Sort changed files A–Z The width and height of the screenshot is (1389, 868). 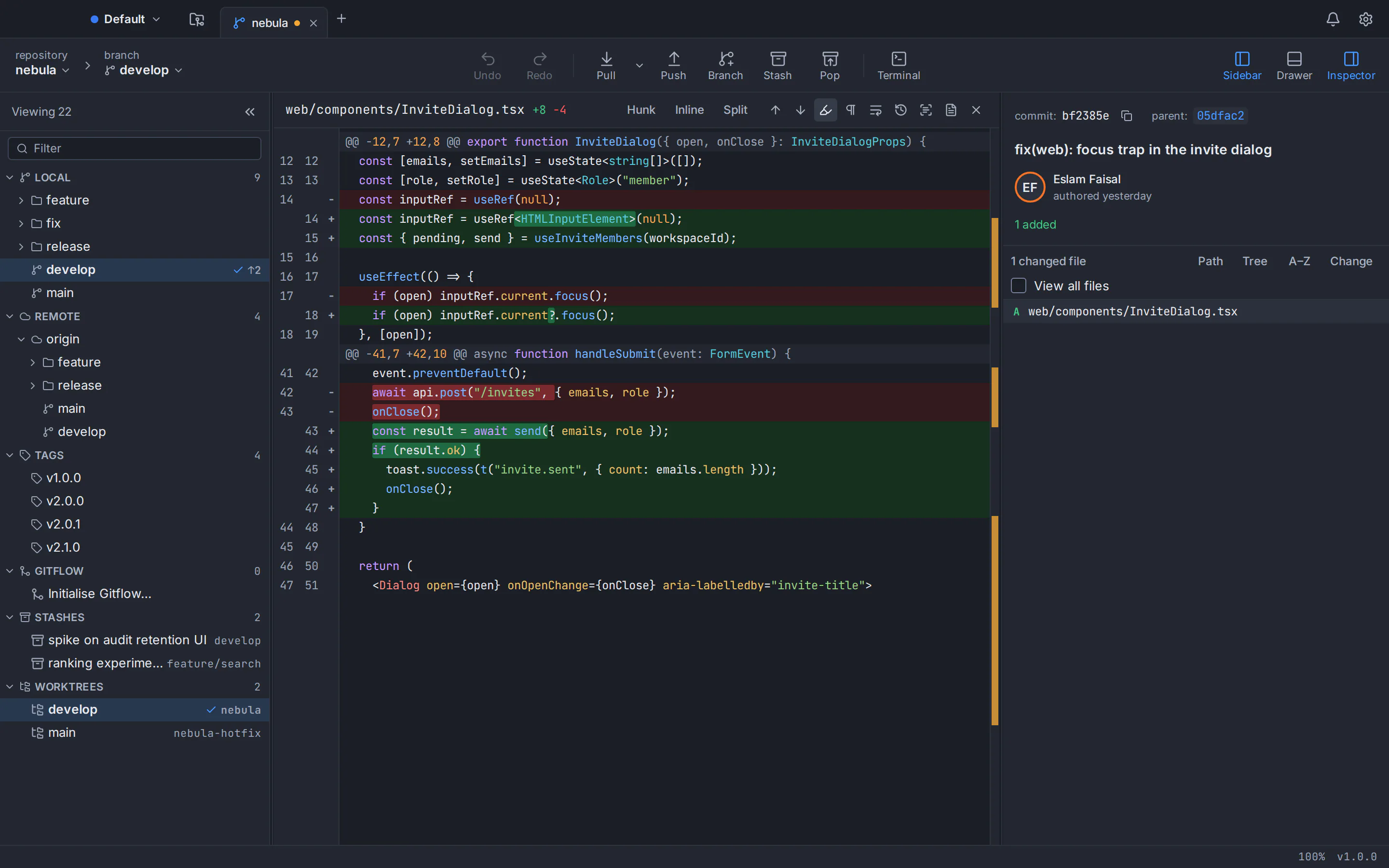tap(1299, 261)
